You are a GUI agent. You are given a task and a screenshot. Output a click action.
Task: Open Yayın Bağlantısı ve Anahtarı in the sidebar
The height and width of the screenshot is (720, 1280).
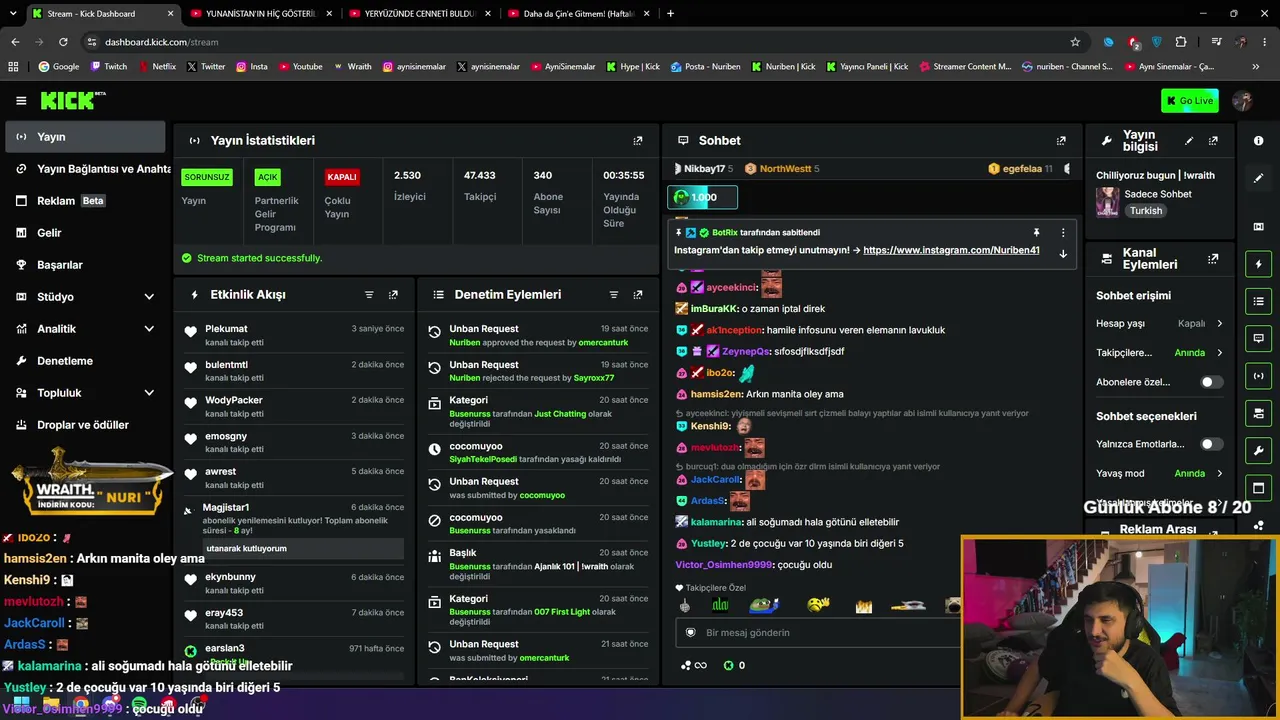pos(86,169)
